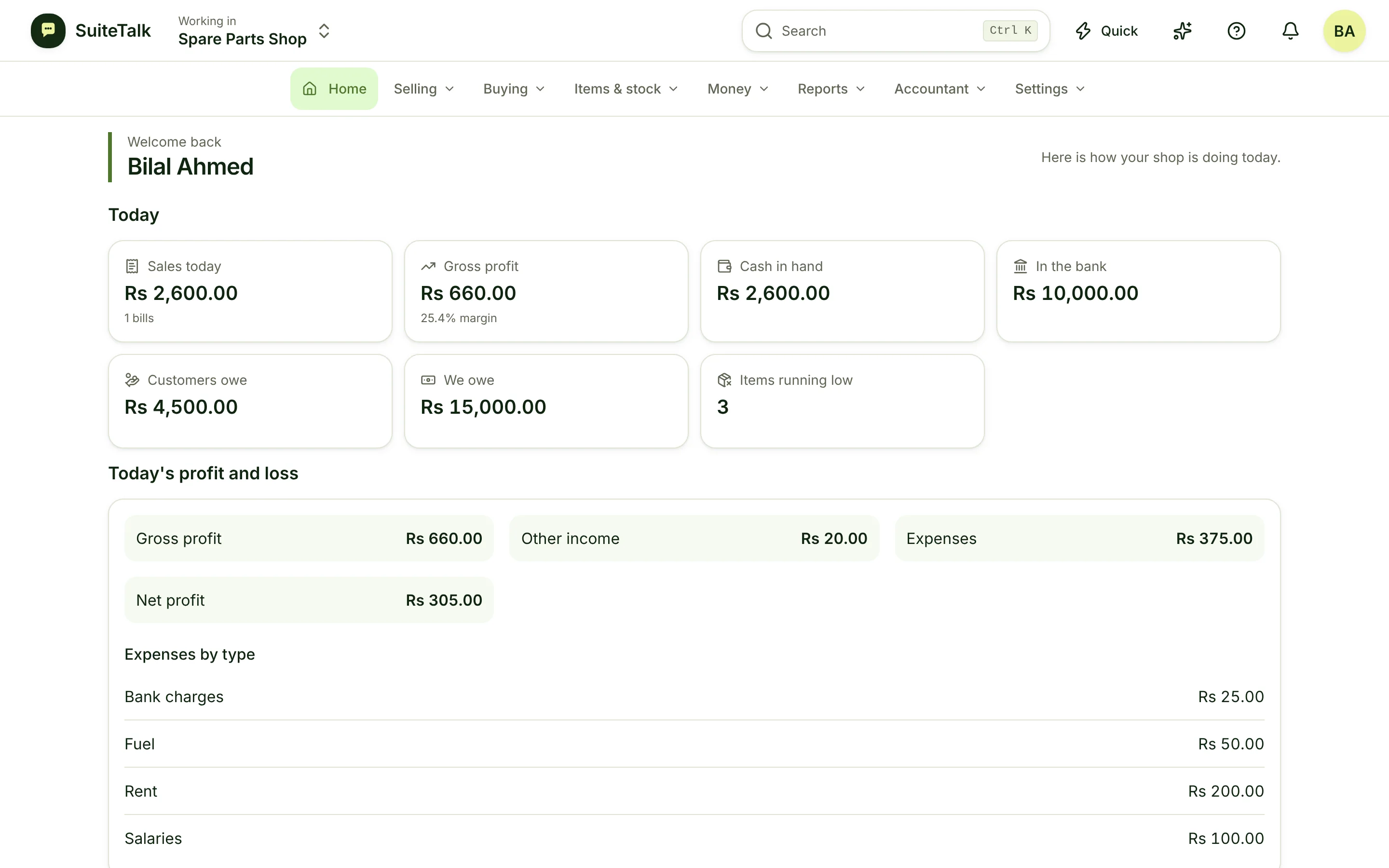This screenshot has height=868, width=1389.
Task: Click the In the bank building icon
Action: pyautogui.click(x=1021, y=266)
